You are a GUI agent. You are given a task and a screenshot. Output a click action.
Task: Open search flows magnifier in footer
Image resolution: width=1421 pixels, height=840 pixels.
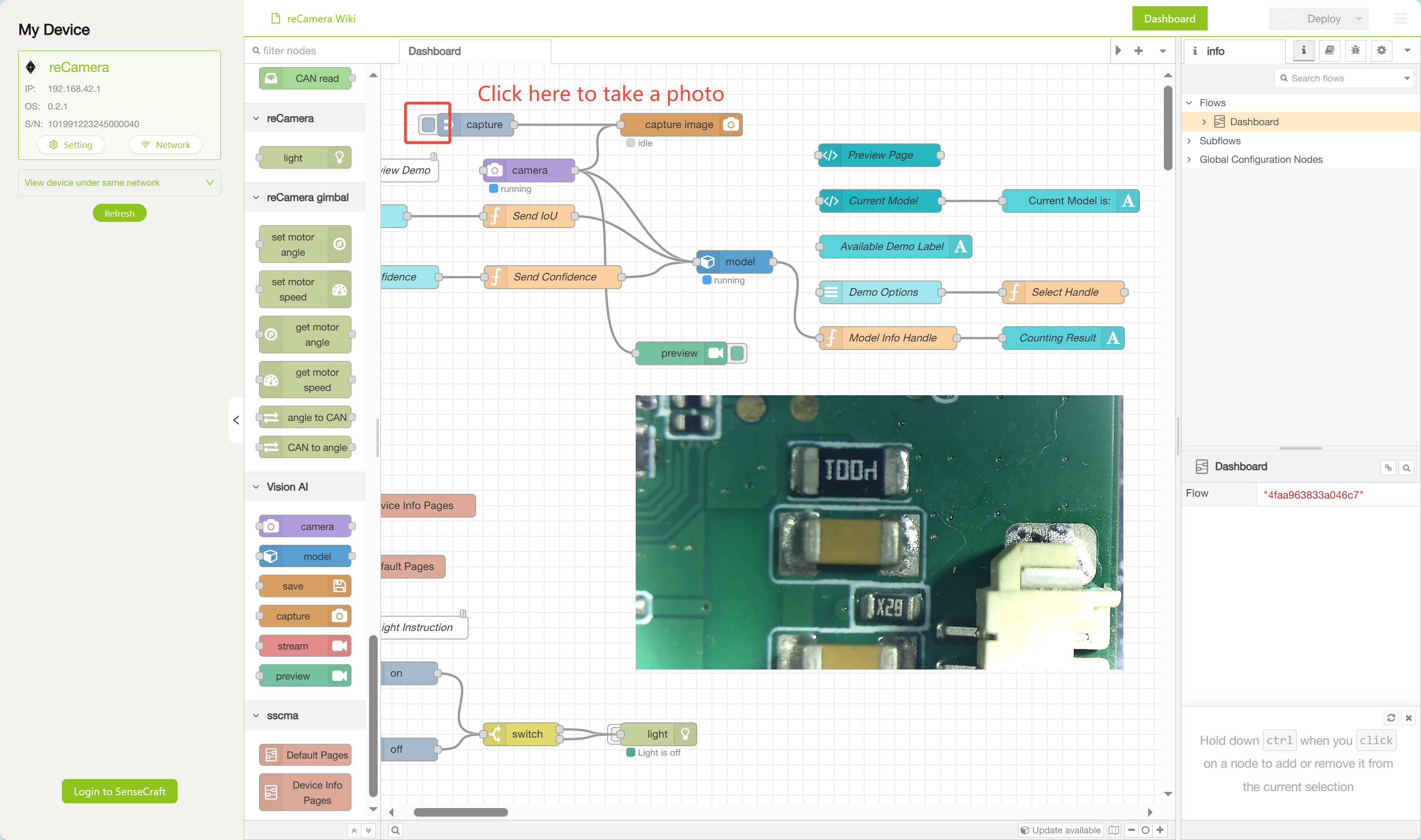[396, 830]
